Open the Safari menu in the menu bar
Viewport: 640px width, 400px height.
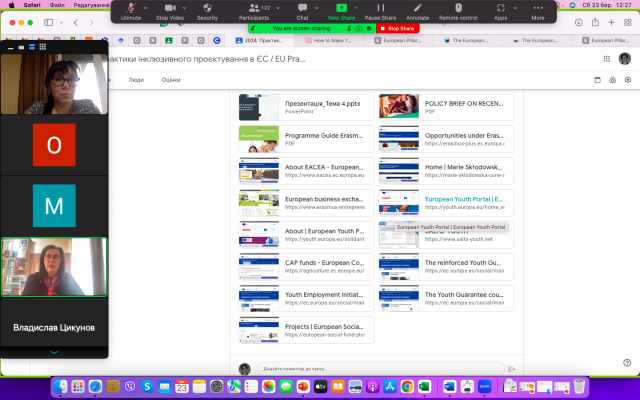[32, 5]
